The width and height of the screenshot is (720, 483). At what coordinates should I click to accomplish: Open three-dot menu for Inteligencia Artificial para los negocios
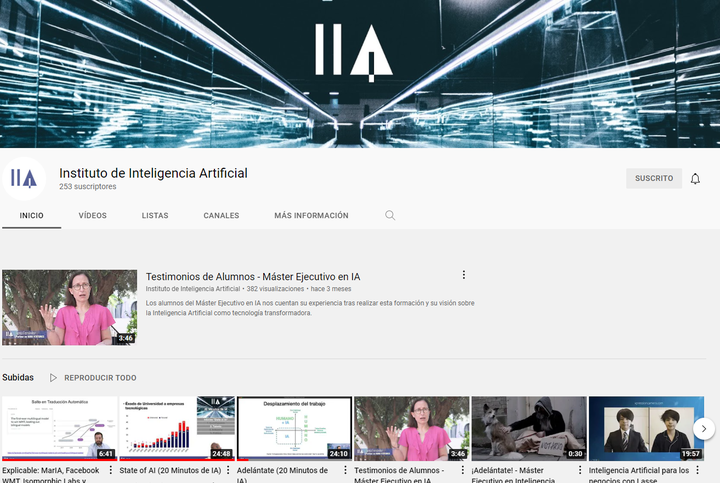tap(698, 470)
